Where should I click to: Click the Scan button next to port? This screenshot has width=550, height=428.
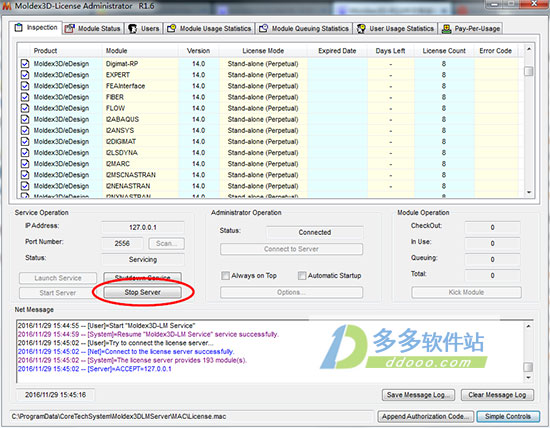pos(166,243)
